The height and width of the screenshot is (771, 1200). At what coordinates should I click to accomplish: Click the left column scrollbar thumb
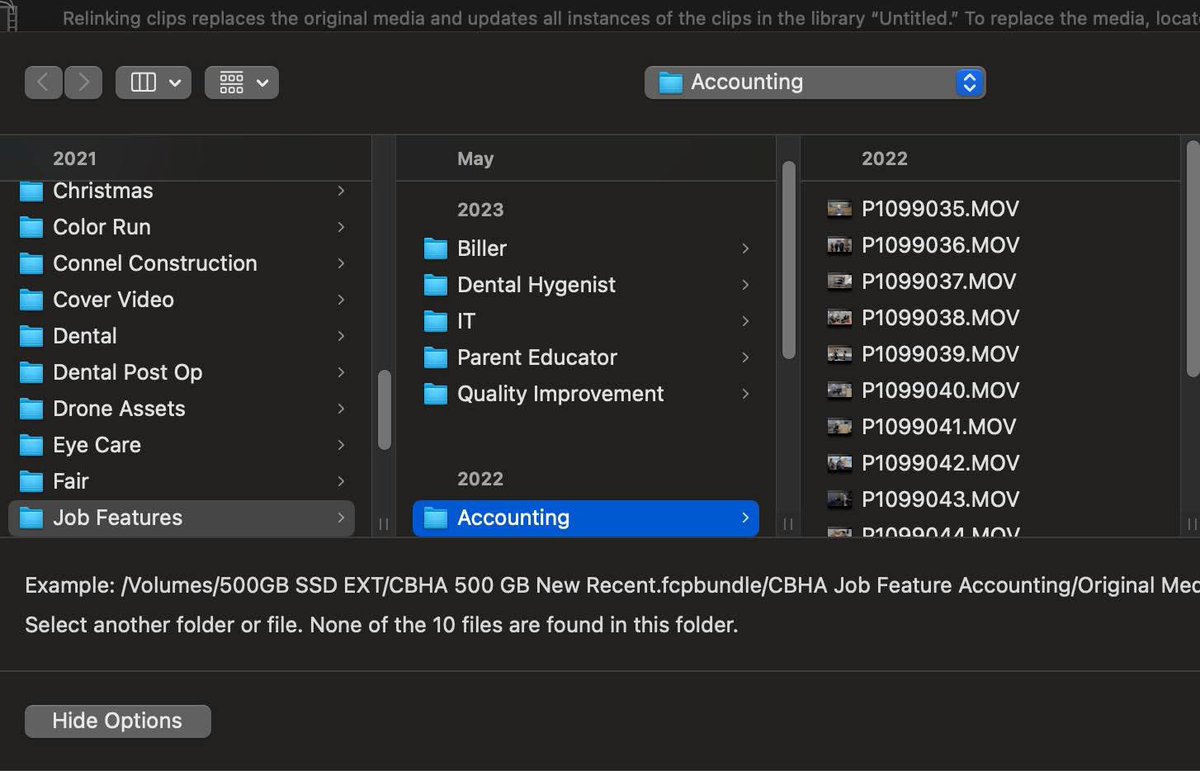click(x=385, y=411)
